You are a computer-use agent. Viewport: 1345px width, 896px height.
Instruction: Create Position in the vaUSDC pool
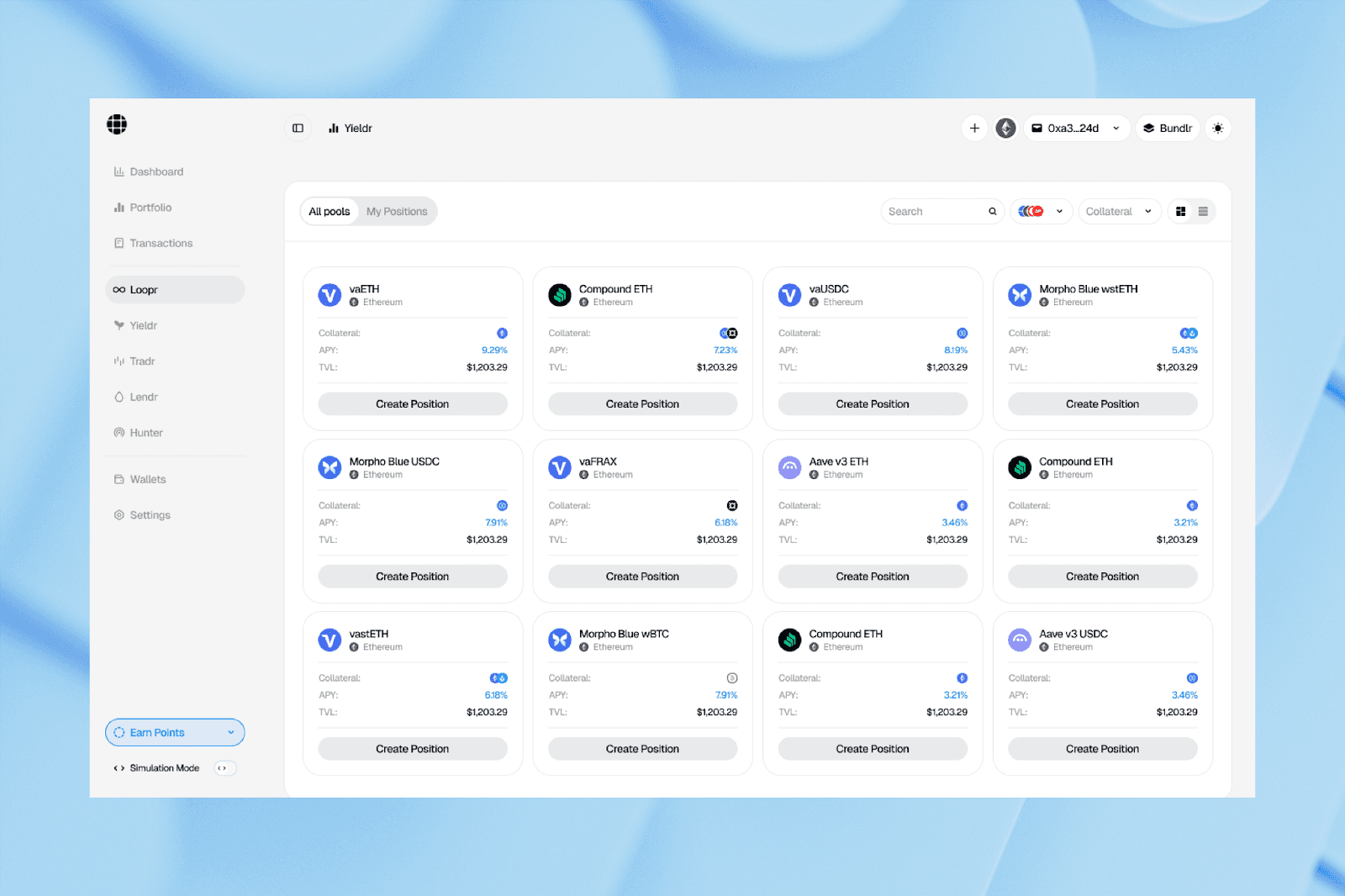[x=873, y=404]
